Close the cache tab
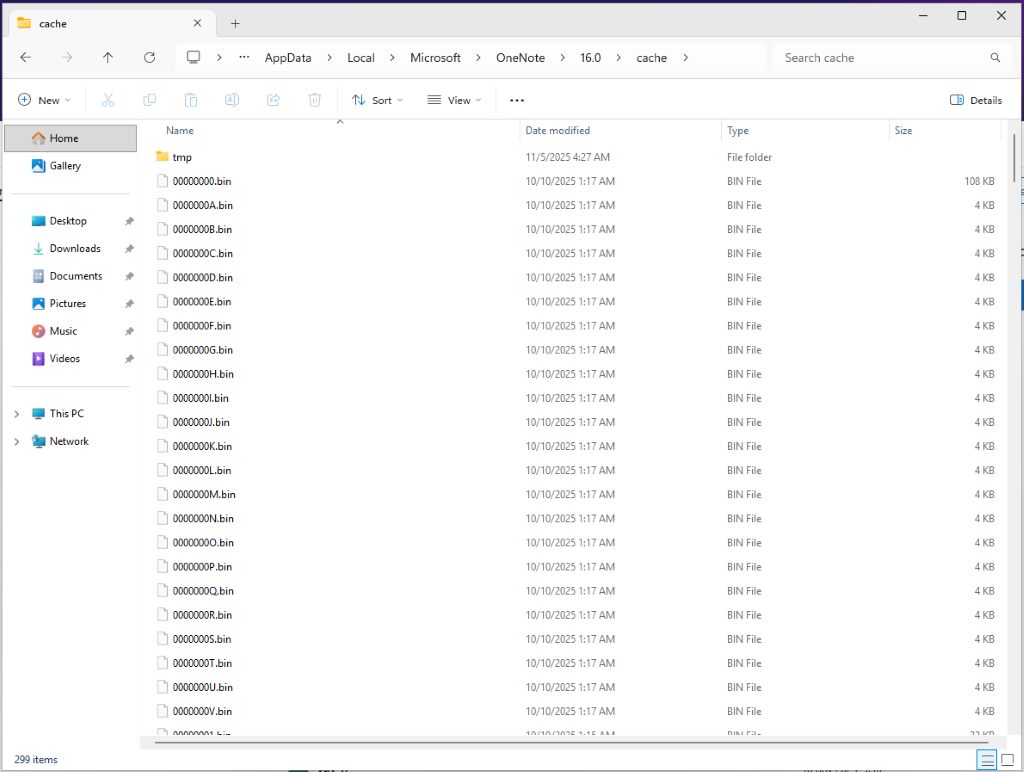Image resolution: width=1024 pixels, height=772 pixels. click(197, 23)
